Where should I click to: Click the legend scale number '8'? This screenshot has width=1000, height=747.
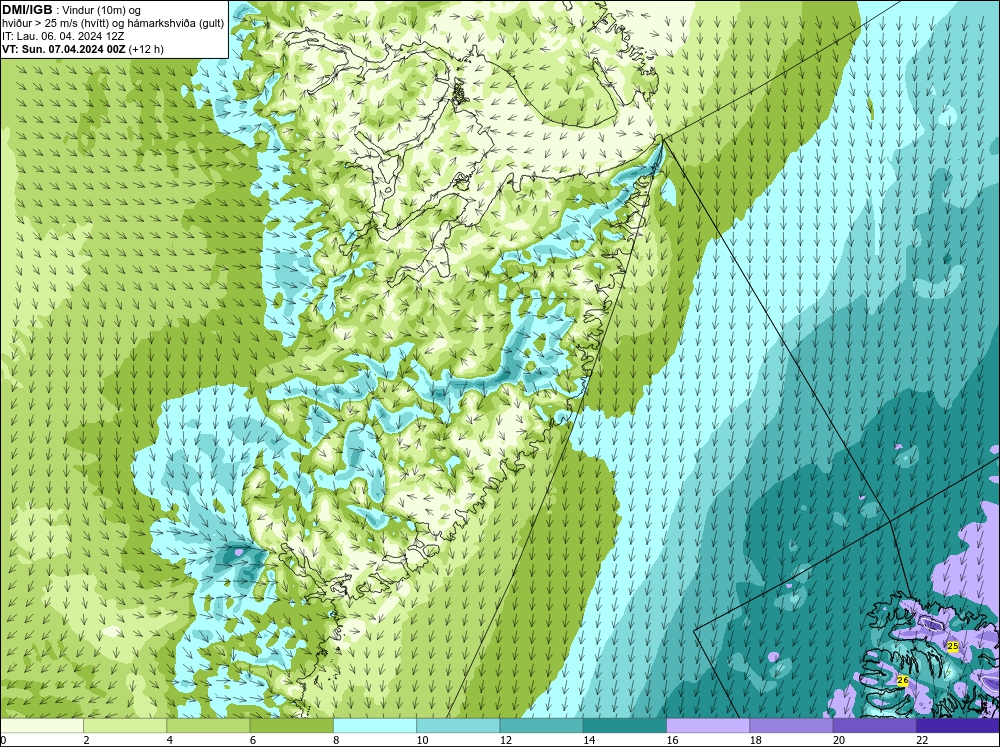[336, 740]
